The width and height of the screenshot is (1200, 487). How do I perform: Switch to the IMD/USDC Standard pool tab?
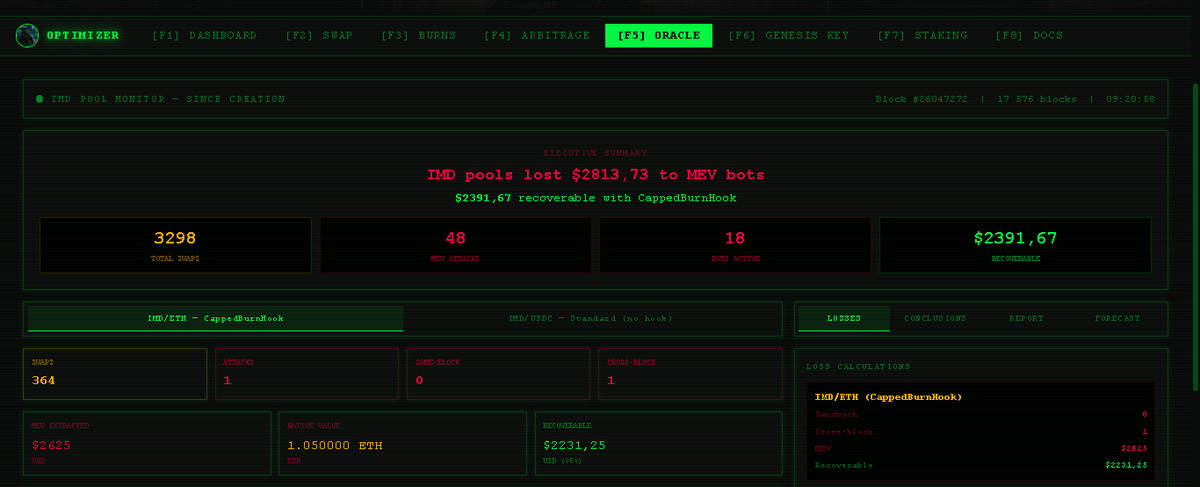click(x=590, y=318)
